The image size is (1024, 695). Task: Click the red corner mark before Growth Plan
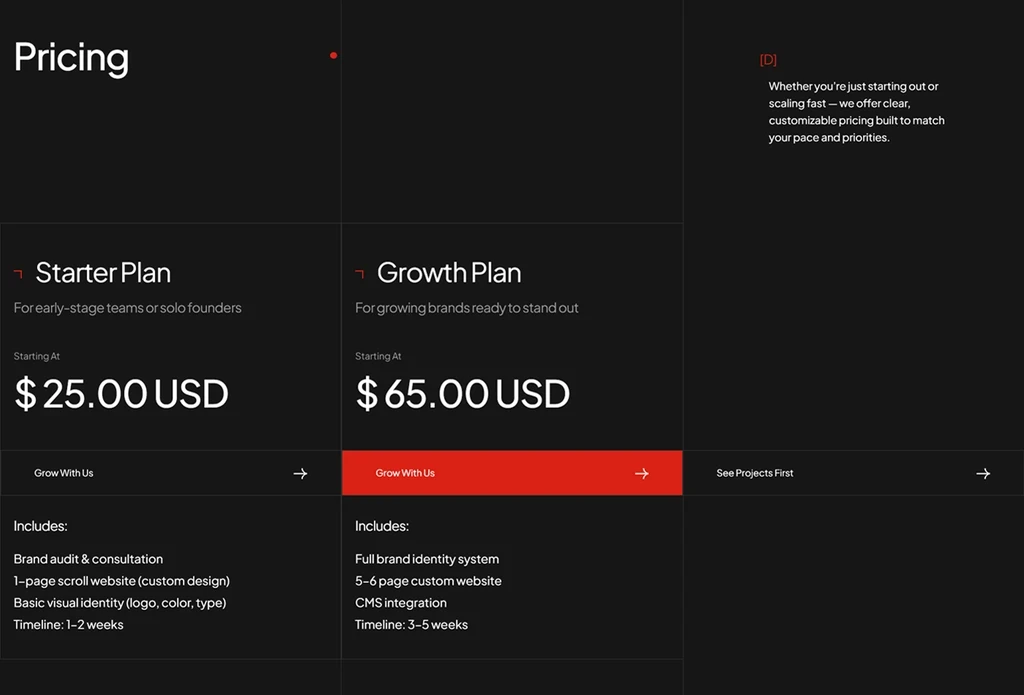pos(360,274)
